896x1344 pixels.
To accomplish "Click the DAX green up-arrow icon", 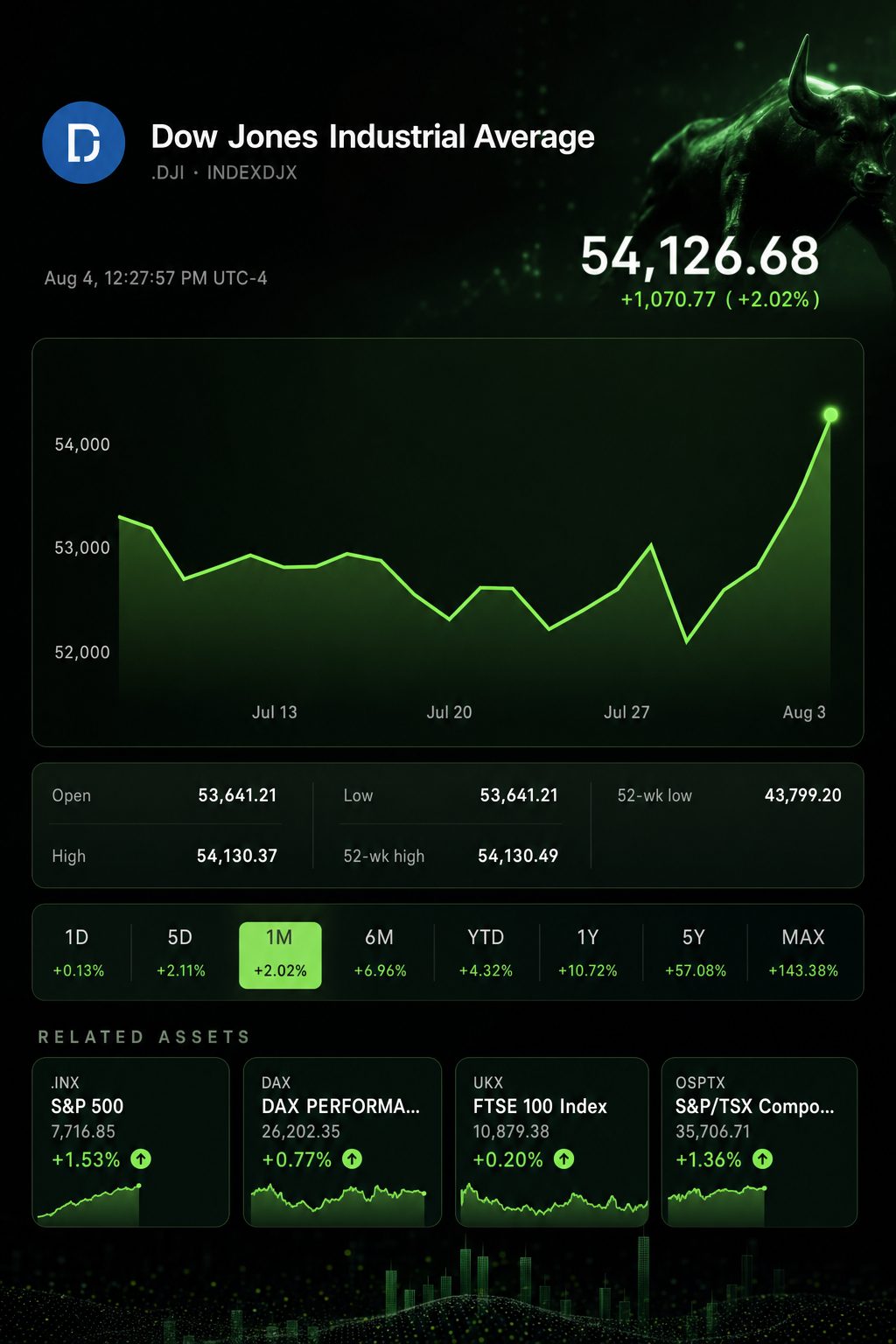I will click(x=352, y=1159).
